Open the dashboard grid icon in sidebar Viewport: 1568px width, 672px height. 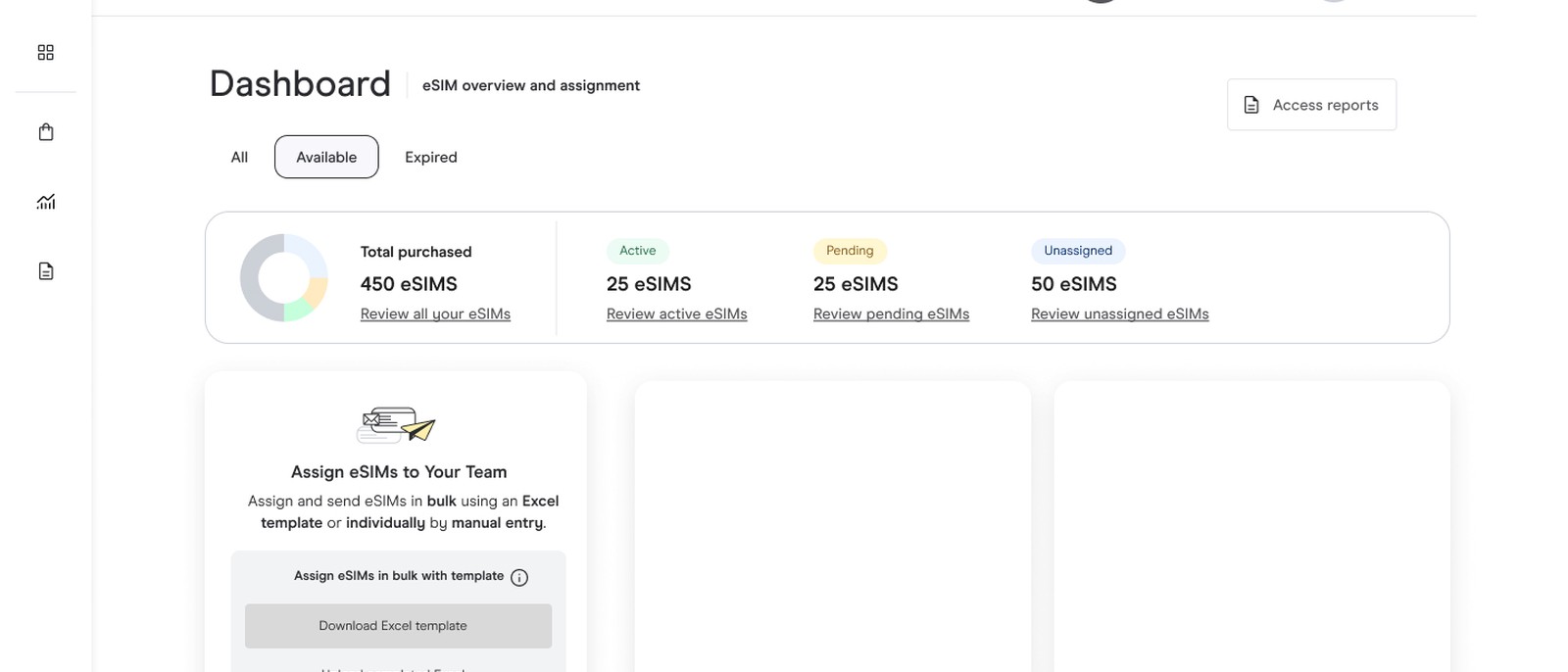coord(46,53)
